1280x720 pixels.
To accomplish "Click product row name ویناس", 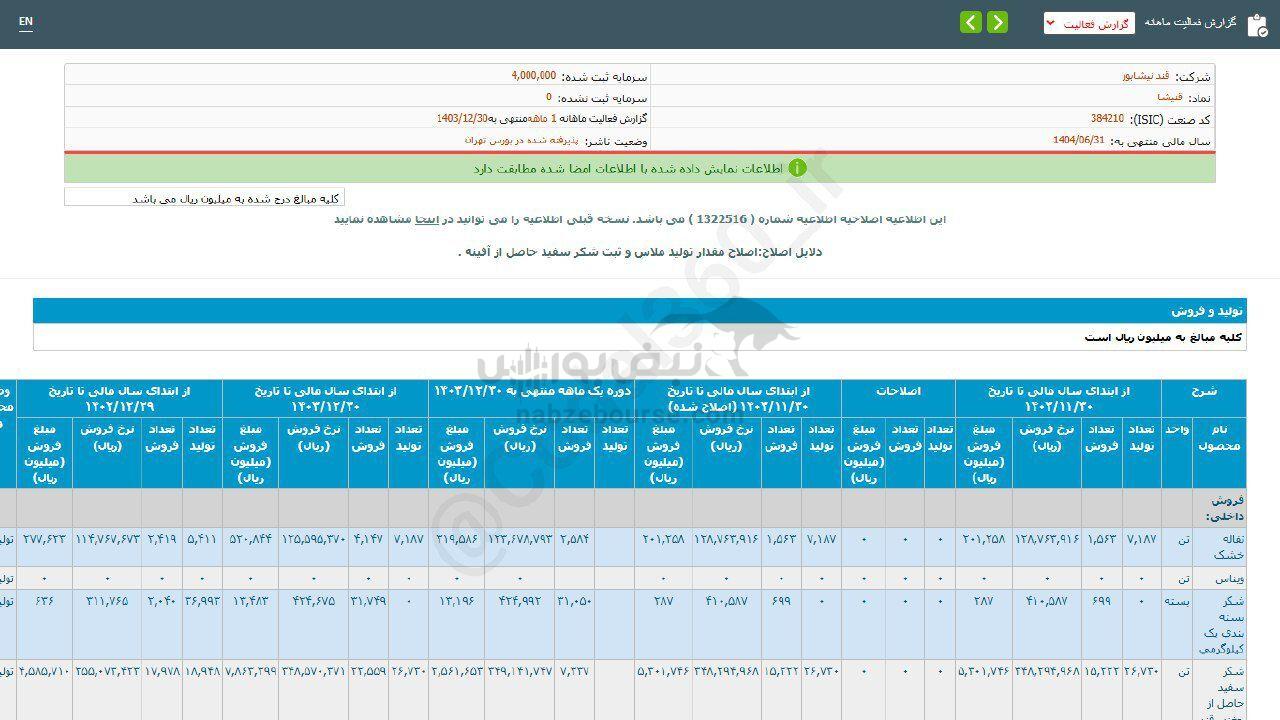I will pos(1230,578).
